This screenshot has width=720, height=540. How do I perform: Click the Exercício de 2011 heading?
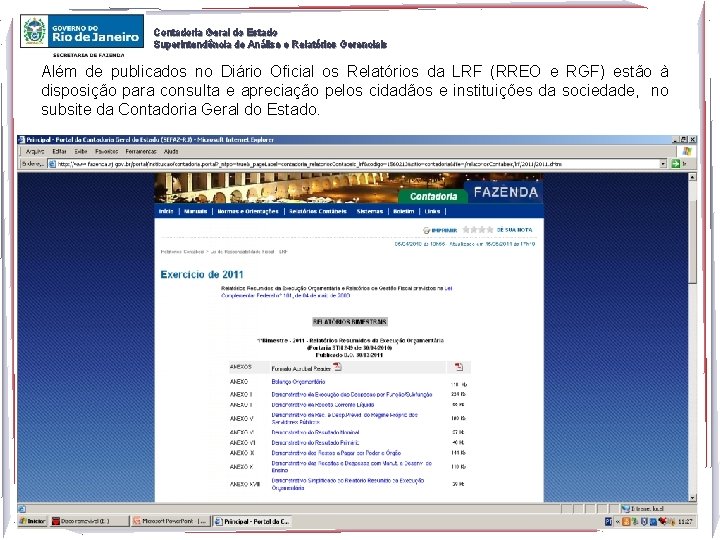click(x=202, y=275)
